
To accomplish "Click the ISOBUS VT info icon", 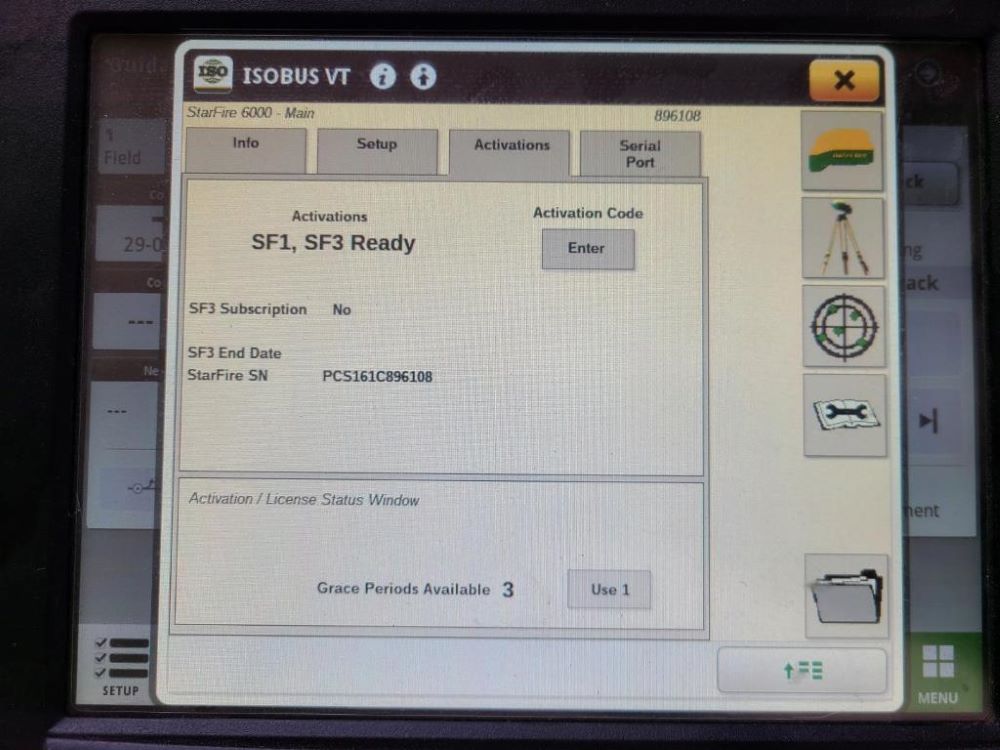I will 383,77.
